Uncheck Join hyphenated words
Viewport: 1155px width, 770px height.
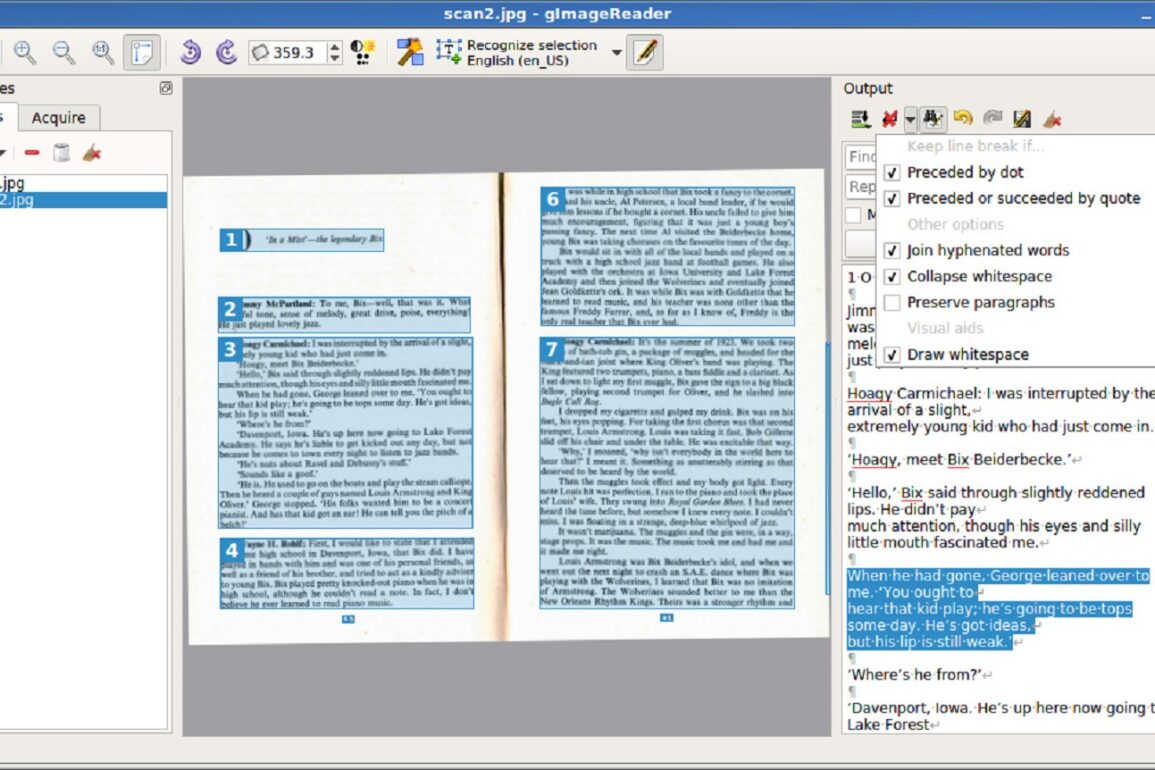tap(892, 251)
